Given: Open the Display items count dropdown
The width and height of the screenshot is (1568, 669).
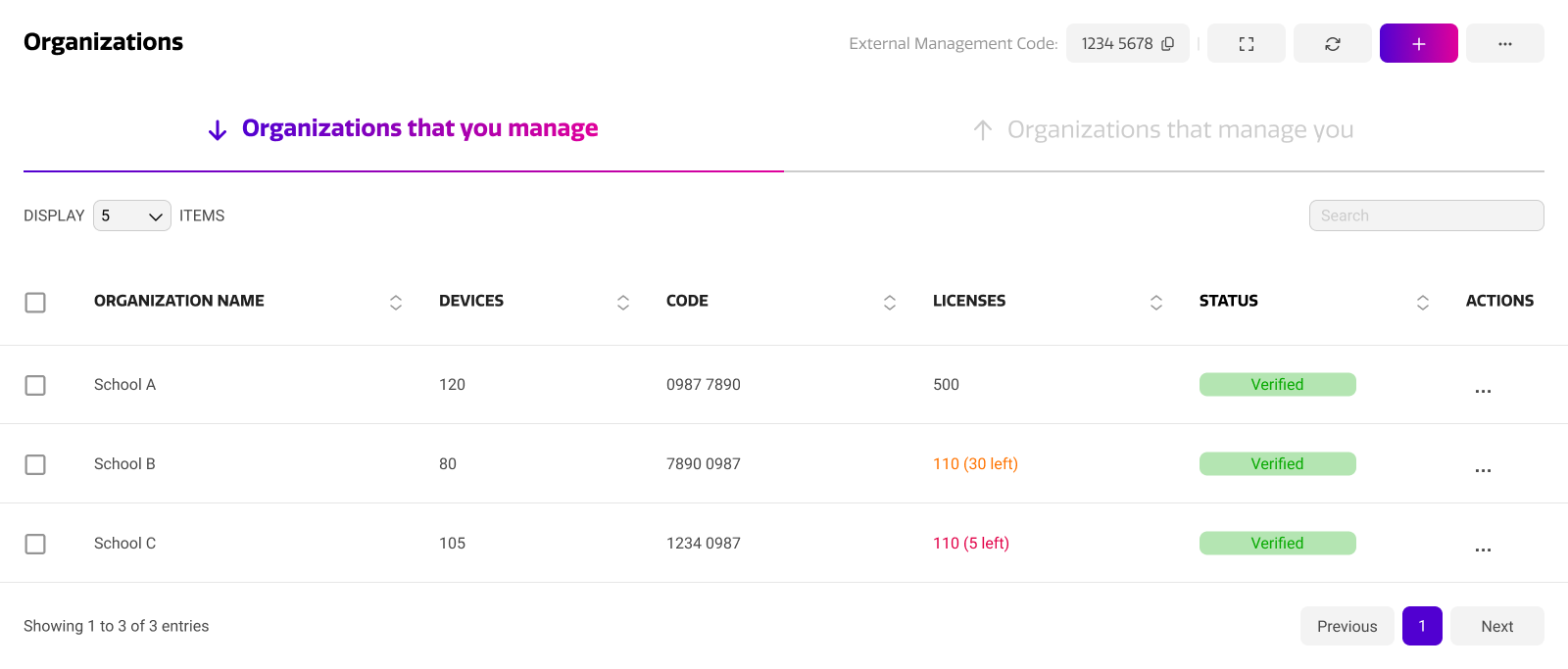Looking at the screenshot, I should [132, 215].
